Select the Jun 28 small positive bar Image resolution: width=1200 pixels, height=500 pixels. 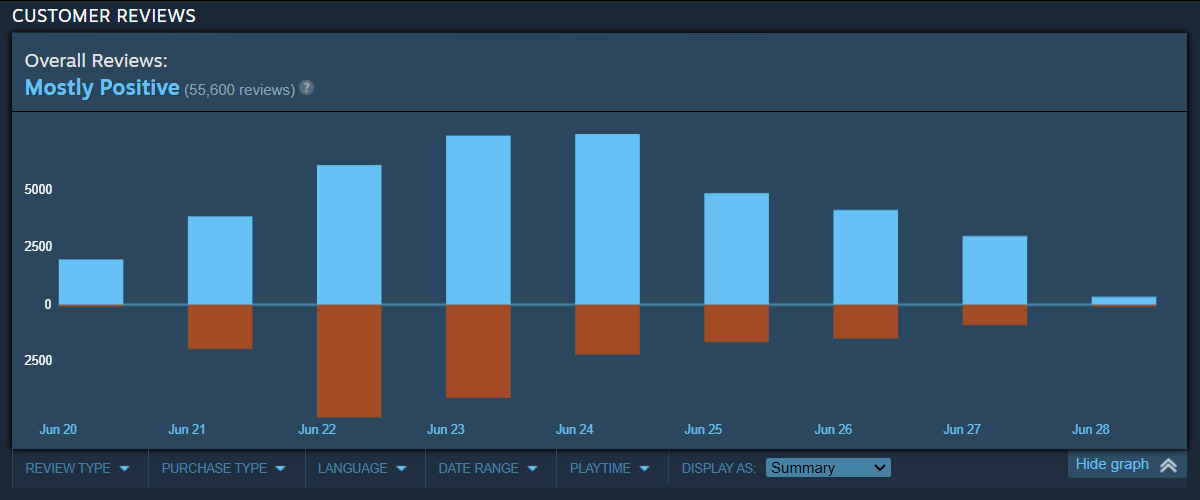click(1123, 300)
